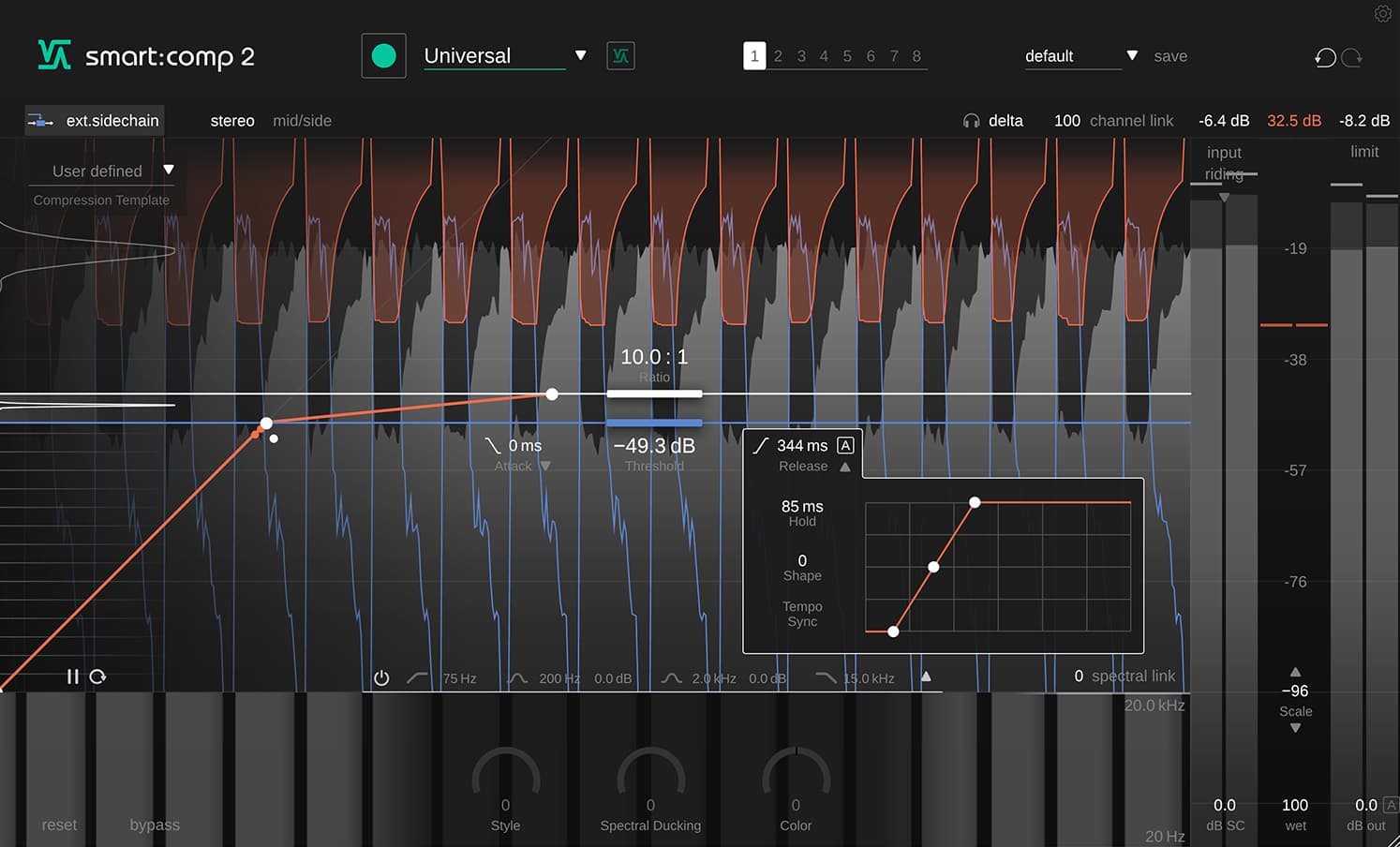Increase meter Scale with up arrow
The height and width of the screenshot is (847, 1400).
[x=1295, y=672]
